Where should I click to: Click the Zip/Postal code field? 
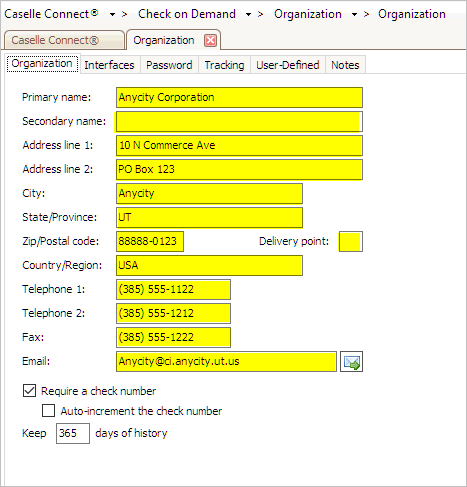click(150, 241)
